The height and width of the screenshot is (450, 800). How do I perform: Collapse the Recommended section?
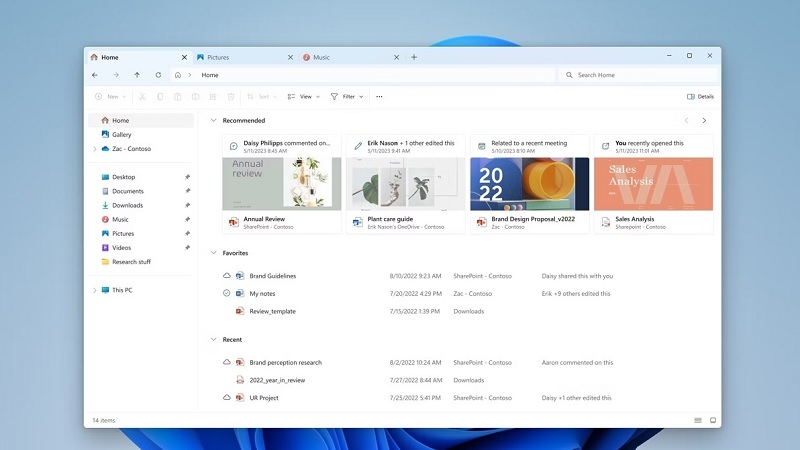click(x=213, y=120)
